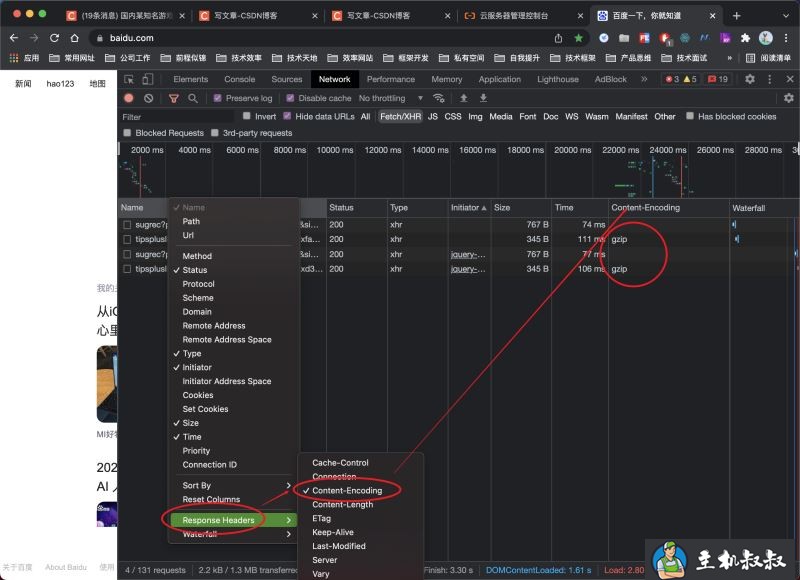The width and height of the screenshot is (800, 580).
Task: Toggle the network filter funnel icon
Action: pos(173,98)
